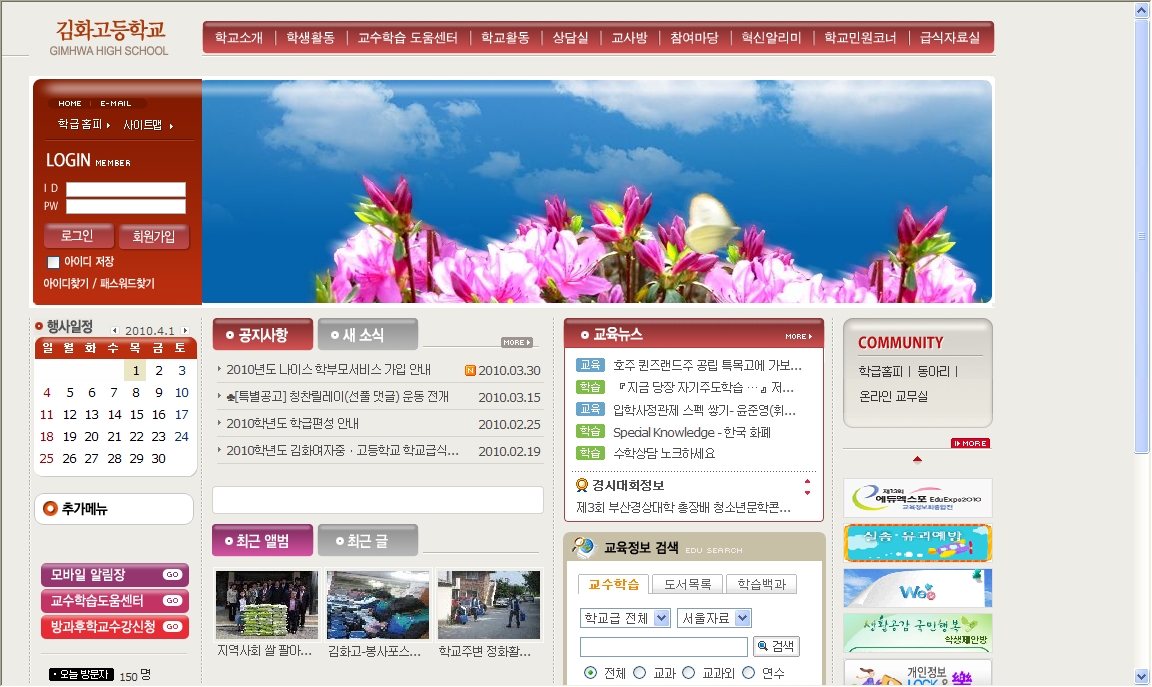Click red MORE badge under Community box

pyautogui.click(x=970, y=443)
